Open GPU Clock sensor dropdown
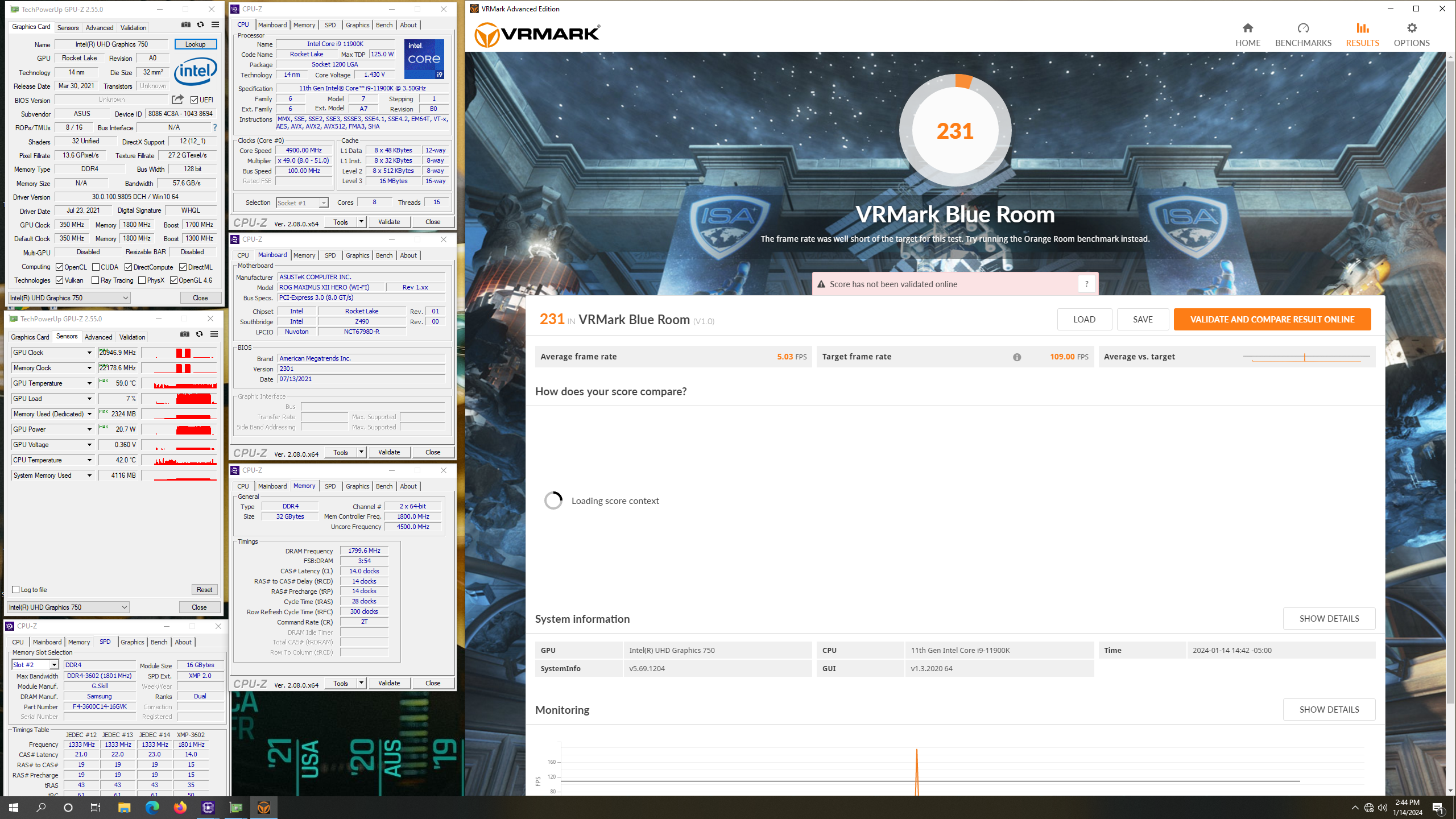This screenshot has height=819, width=1456. click(x=89, y=353)
